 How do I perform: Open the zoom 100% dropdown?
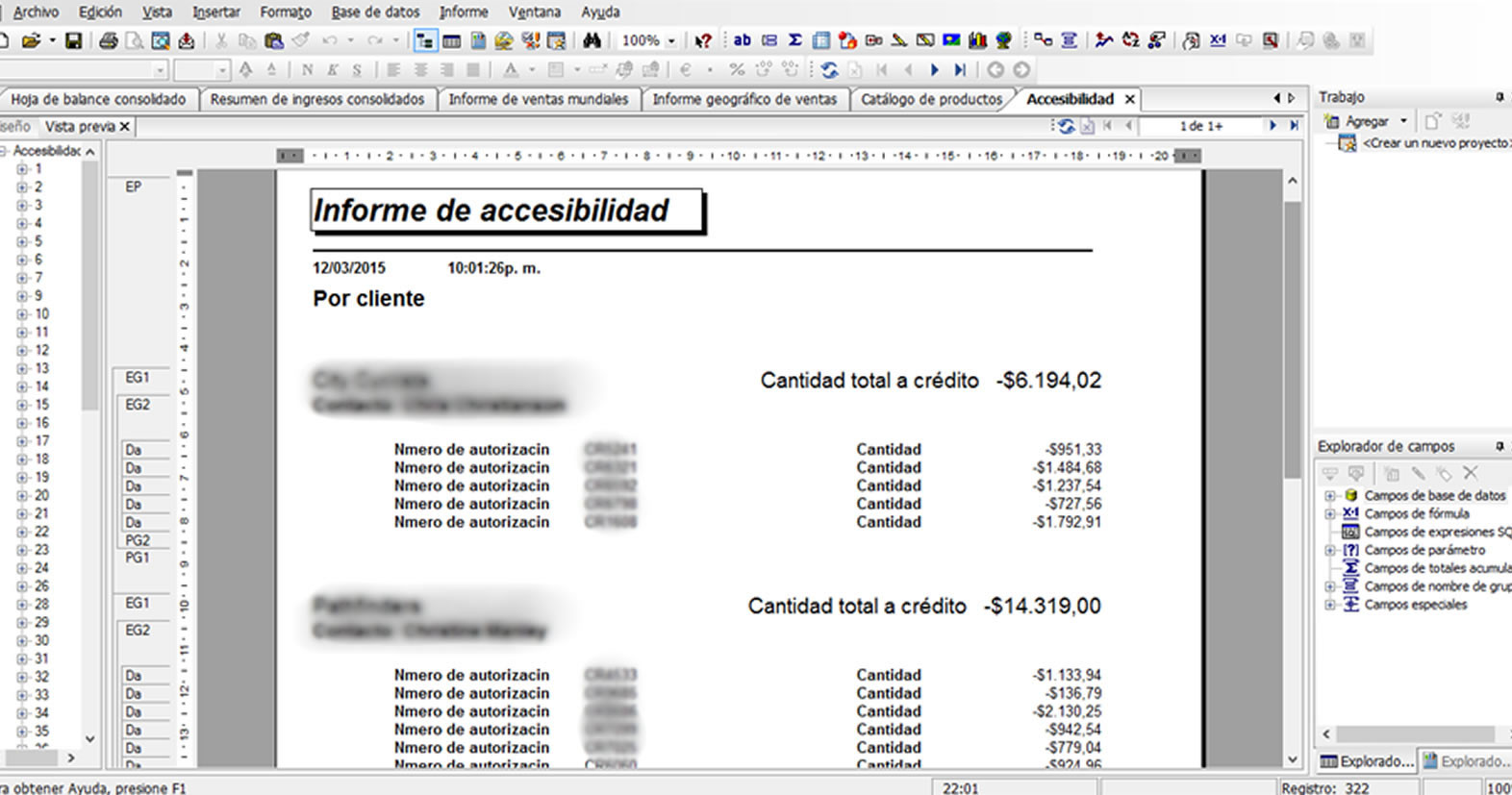671,40
